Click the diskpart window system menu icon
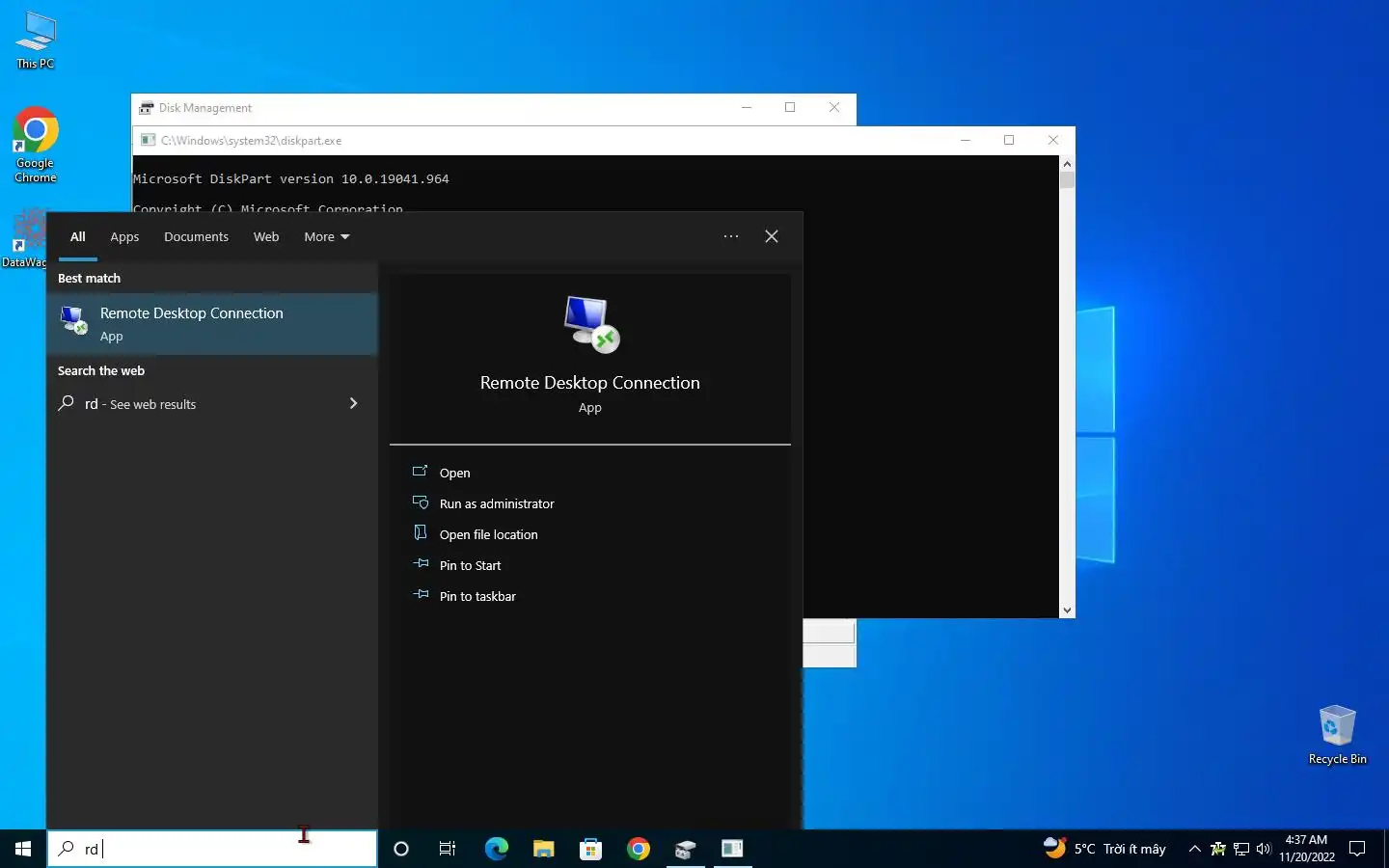1389x868 pixels. click(x=148, y=140)
